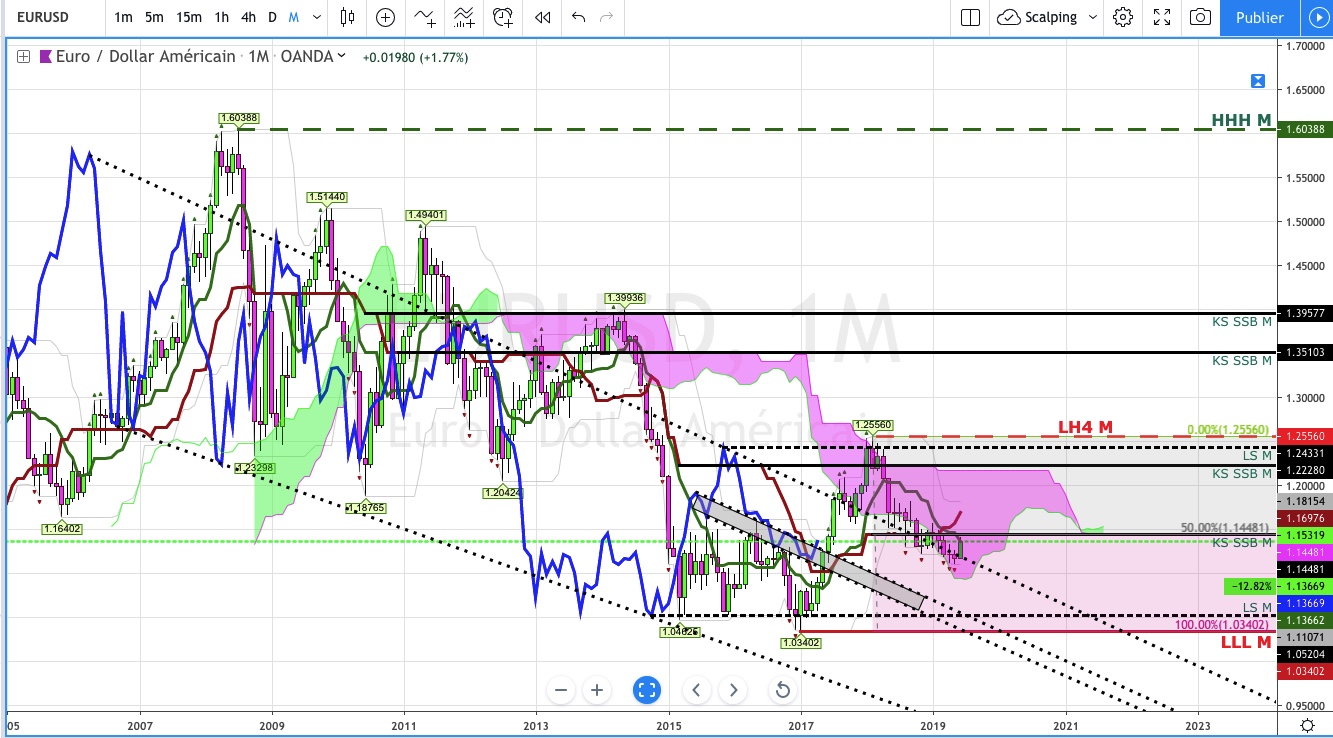Click the Publier button
The height and width of the screenshot is (738, 1333).
coord(1259,17)
